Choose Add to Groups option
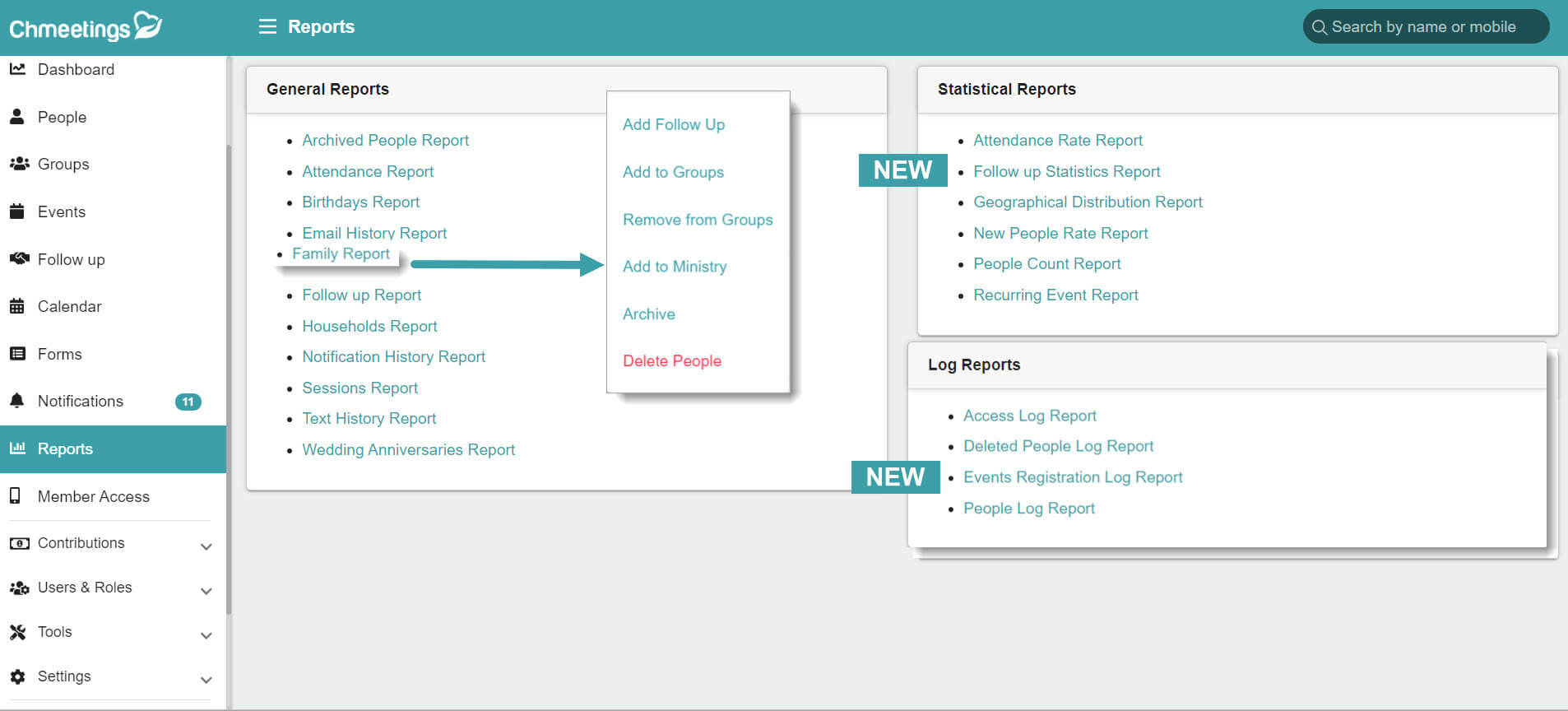The width and height of the screenshot is (1568, 711). coord(673,172)
